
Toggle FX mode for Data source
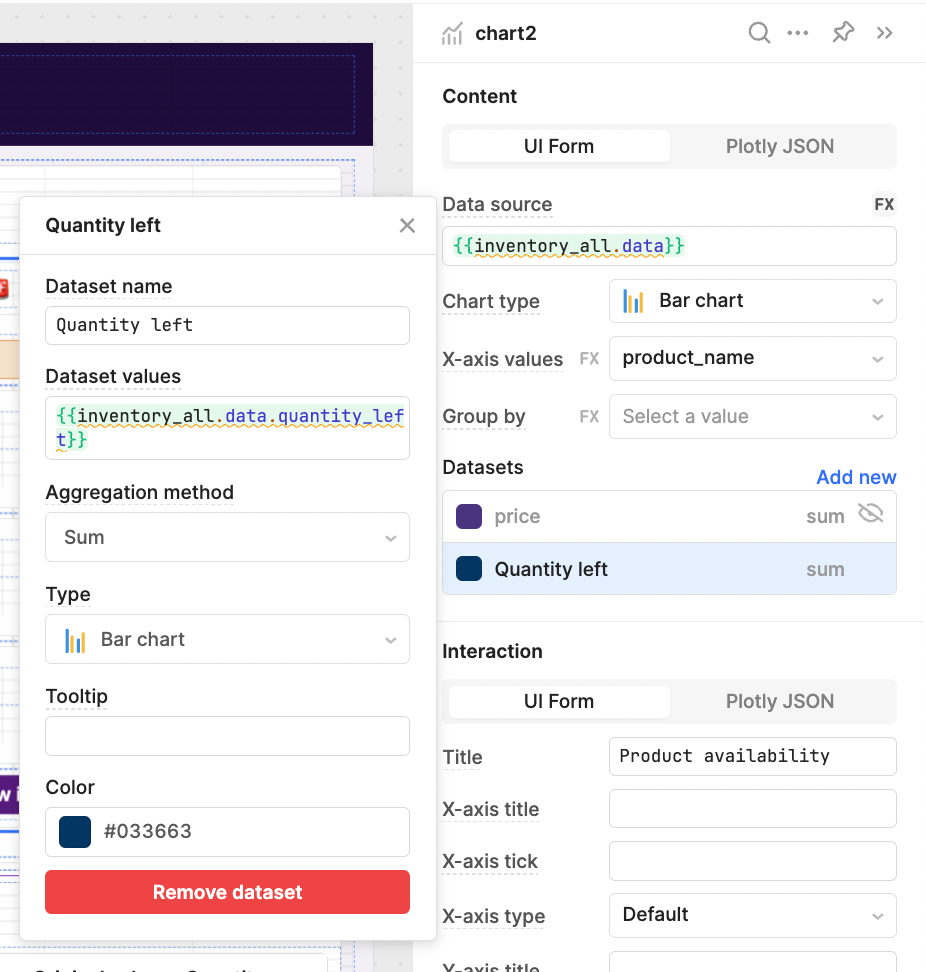884,205
